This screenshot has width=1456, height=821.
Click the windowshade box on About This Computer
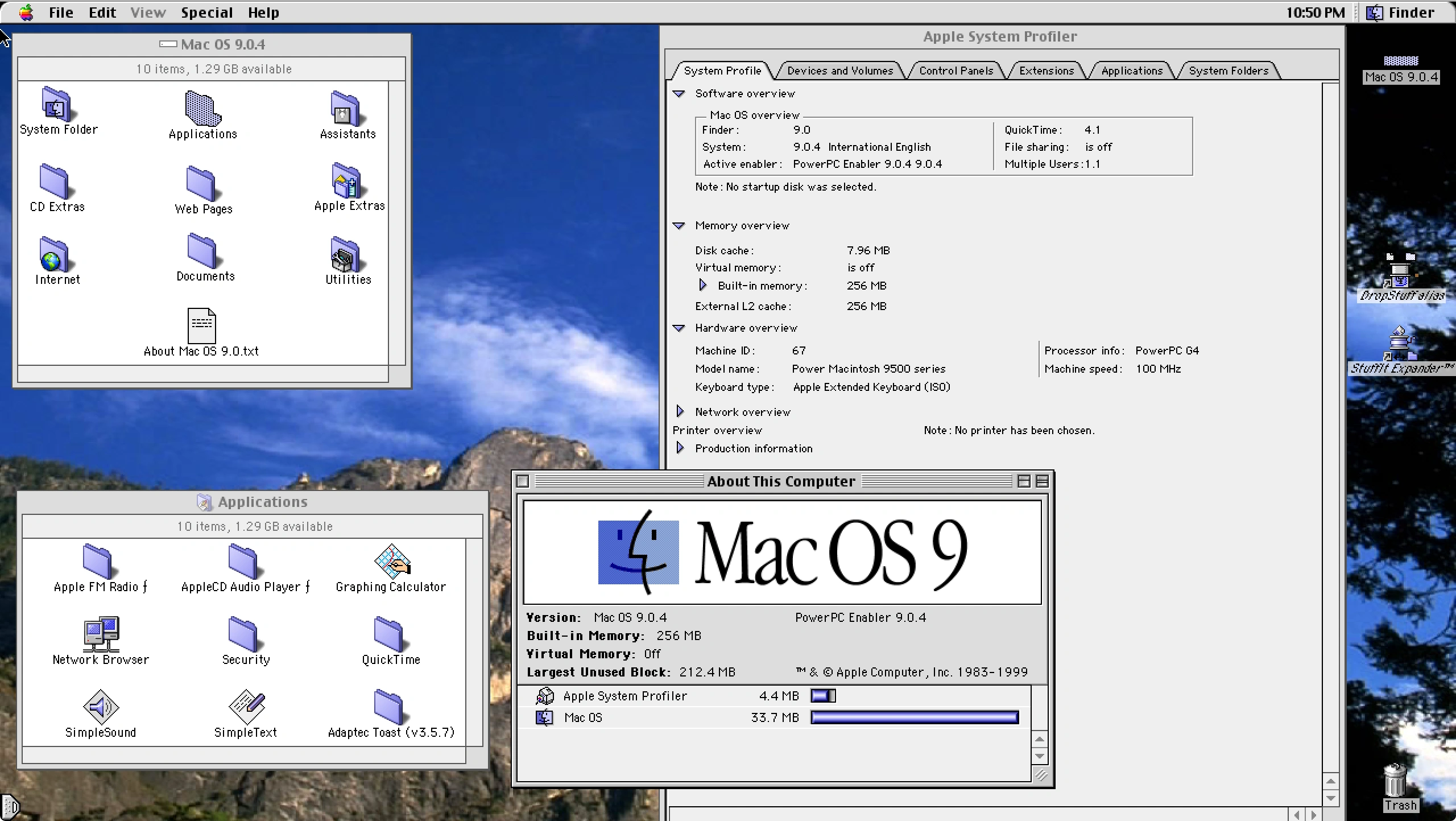[x=1043, y=481]
